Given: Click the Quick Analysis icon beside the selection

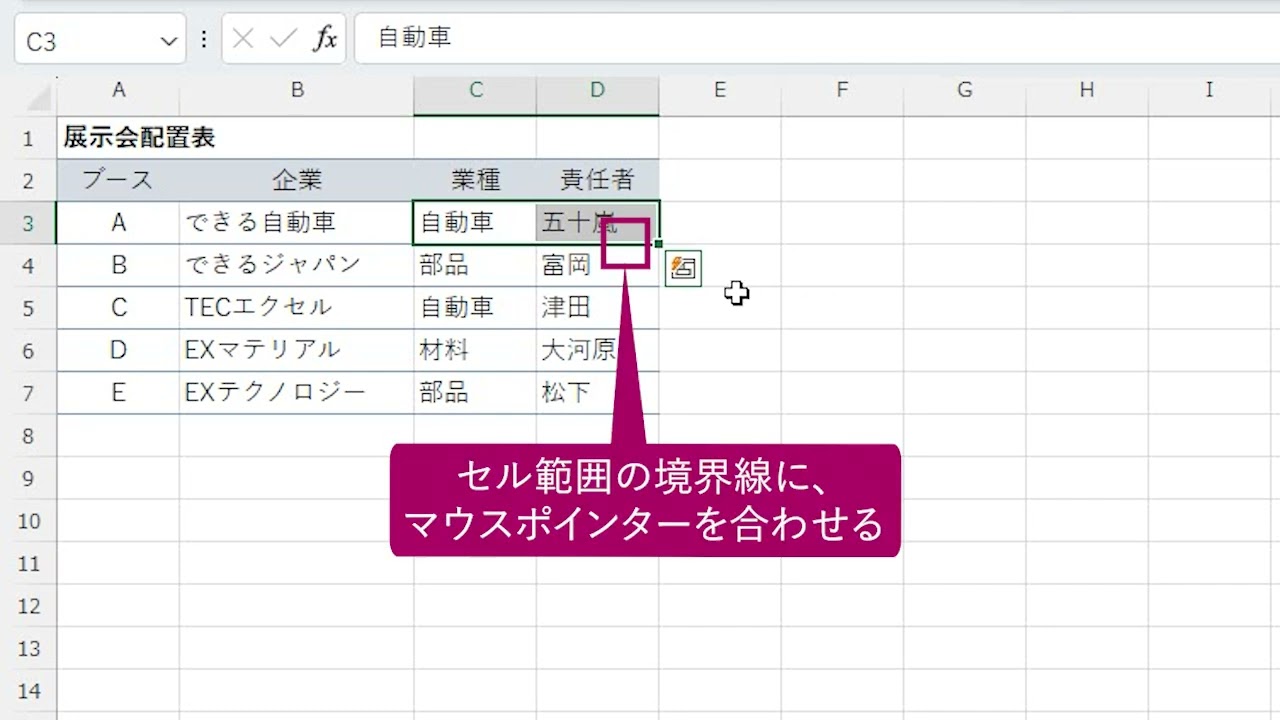Looking at the screenshot, I should (684, 268).
